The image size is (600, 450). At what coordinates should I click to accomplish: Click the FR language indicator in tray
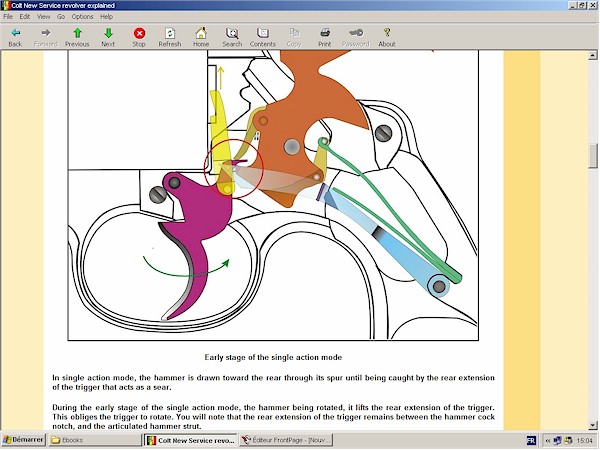(x=531, y=440)
